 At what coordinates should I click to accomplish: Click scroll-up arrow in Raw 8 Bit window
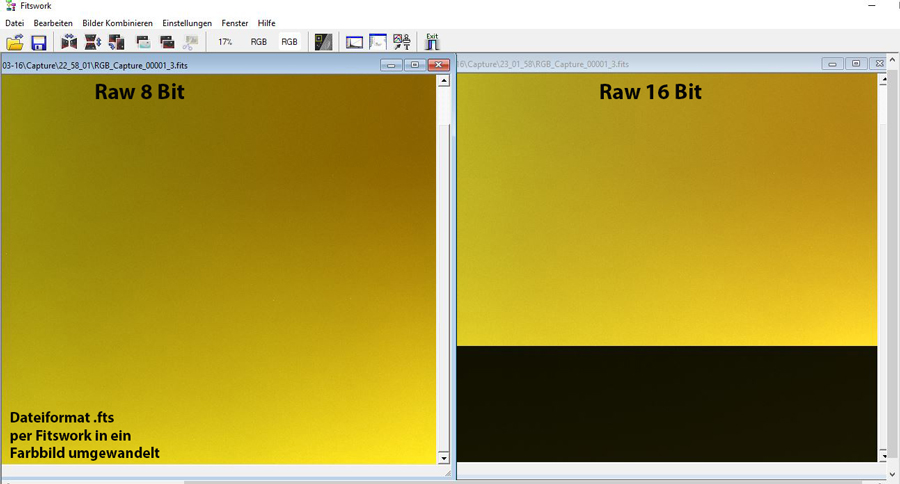443,81
